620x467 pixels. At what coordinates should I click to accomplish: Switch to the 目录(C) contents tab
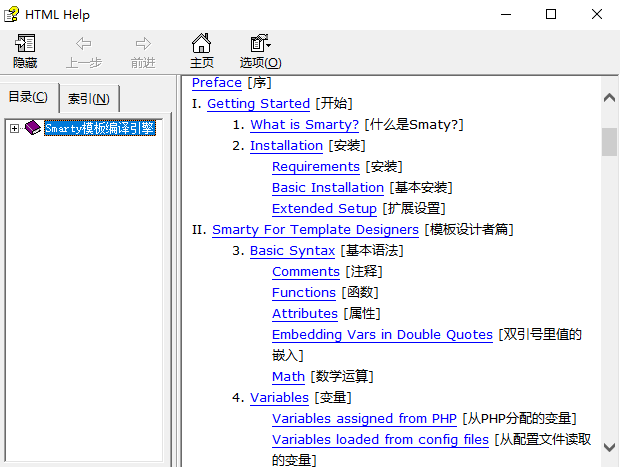click(x=29, y=97)
